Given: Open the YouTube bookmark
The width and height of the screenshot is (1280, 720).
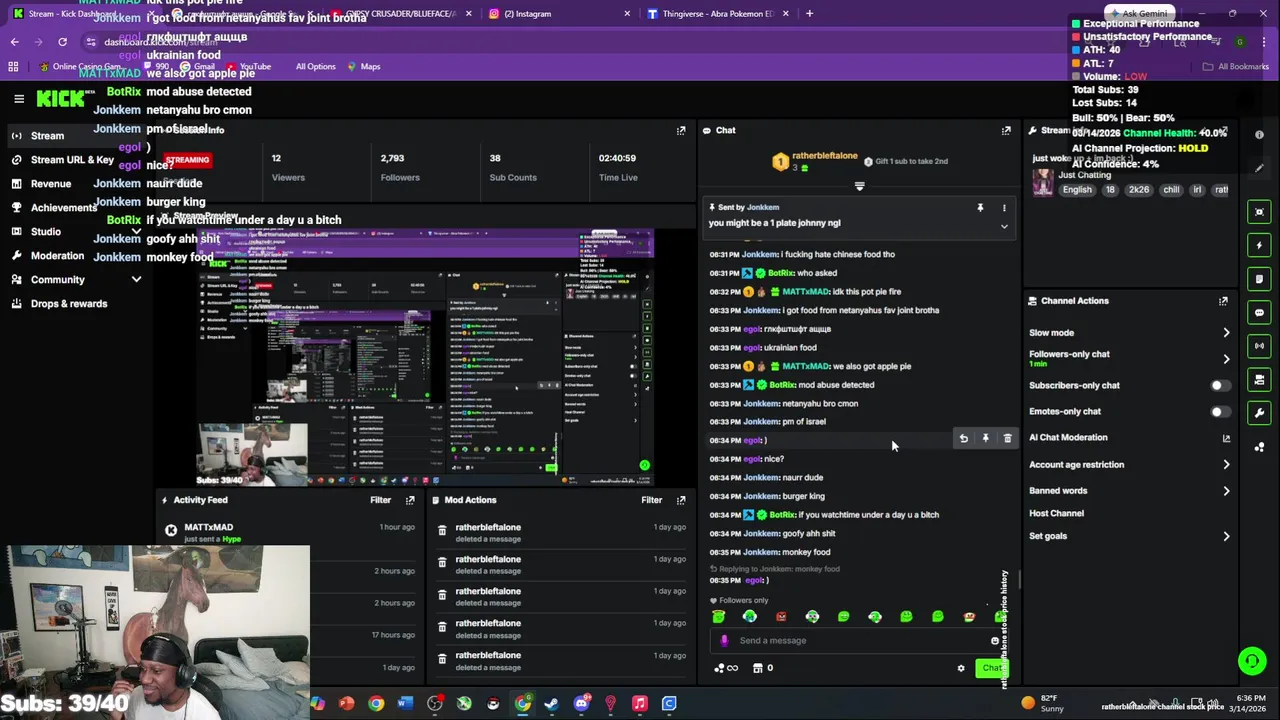Looking at the screenshot, I should [248, 67].
